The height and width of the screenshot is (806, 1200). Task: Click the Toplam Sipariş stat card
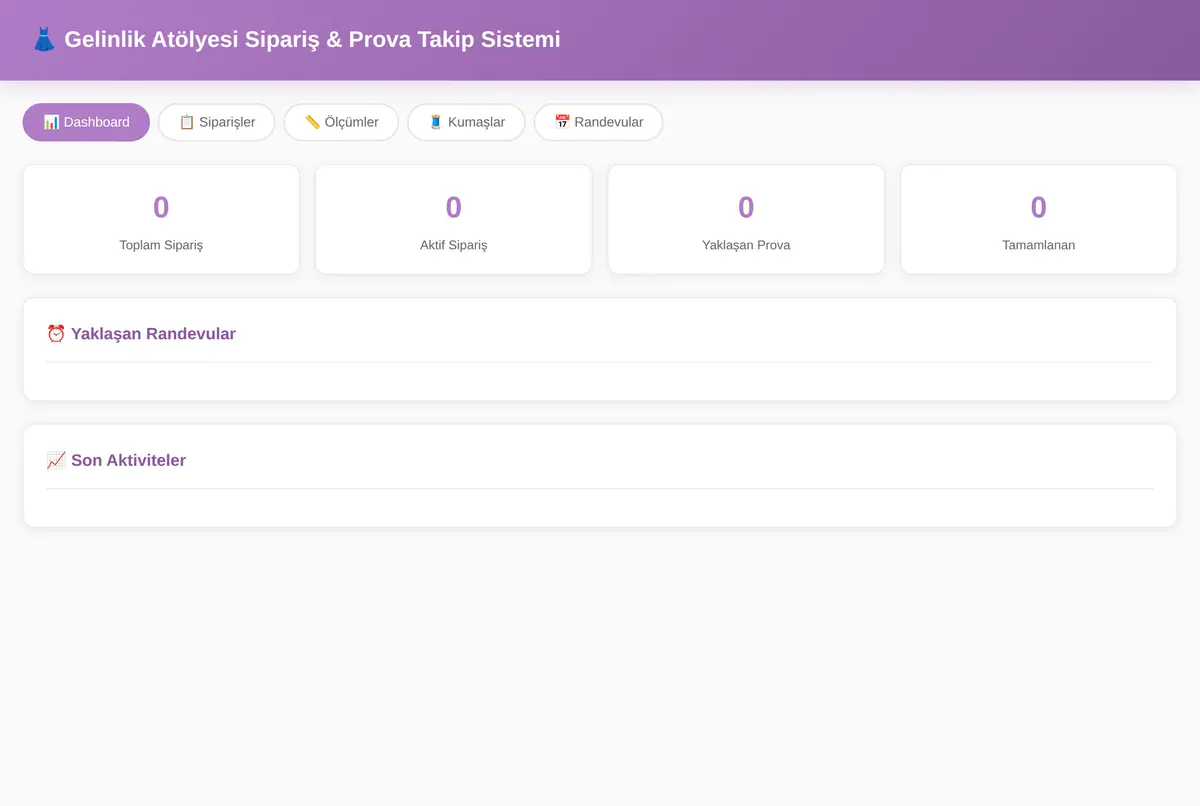click(x=161, y=219)
